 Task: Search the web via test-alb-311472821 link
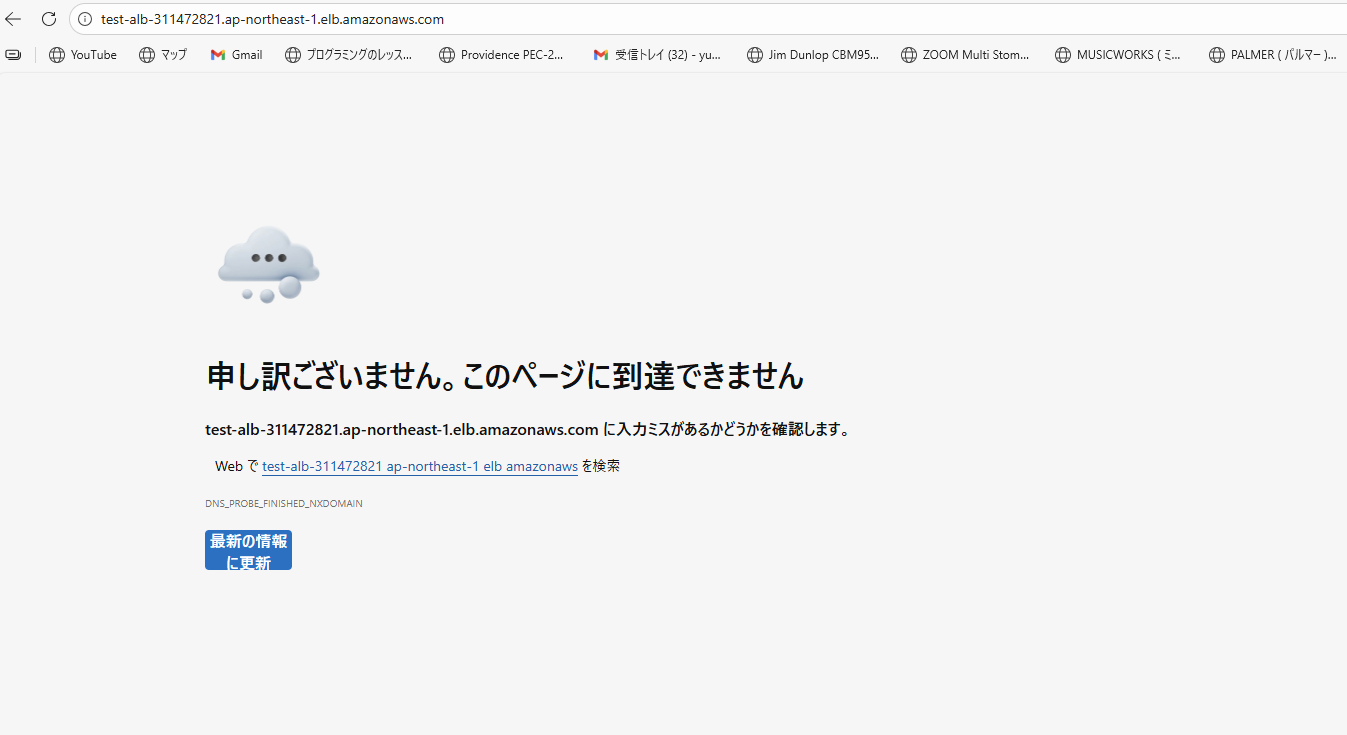420,466
